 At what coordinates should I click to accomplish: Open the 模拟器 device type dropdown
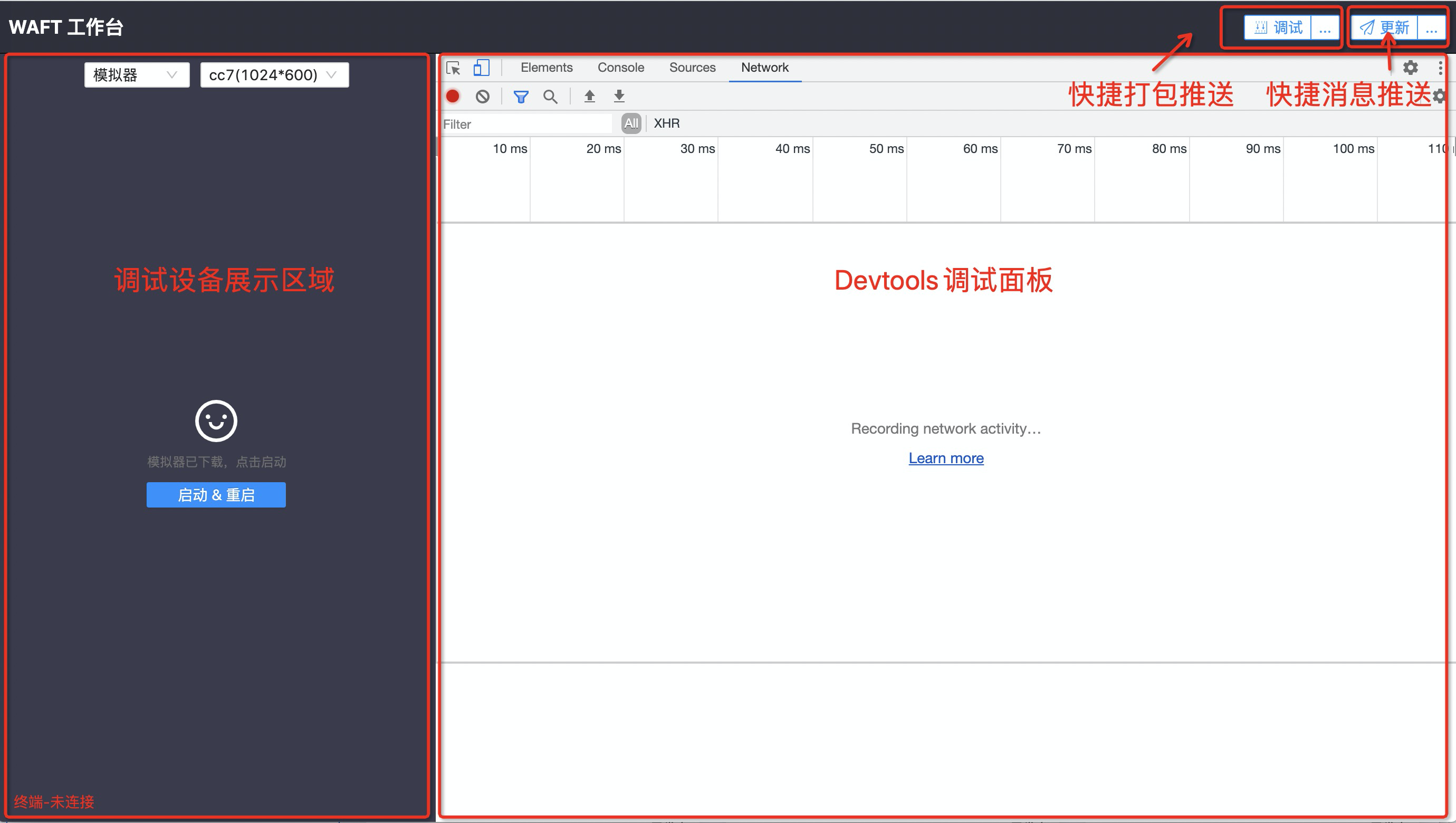pos(136,75)
